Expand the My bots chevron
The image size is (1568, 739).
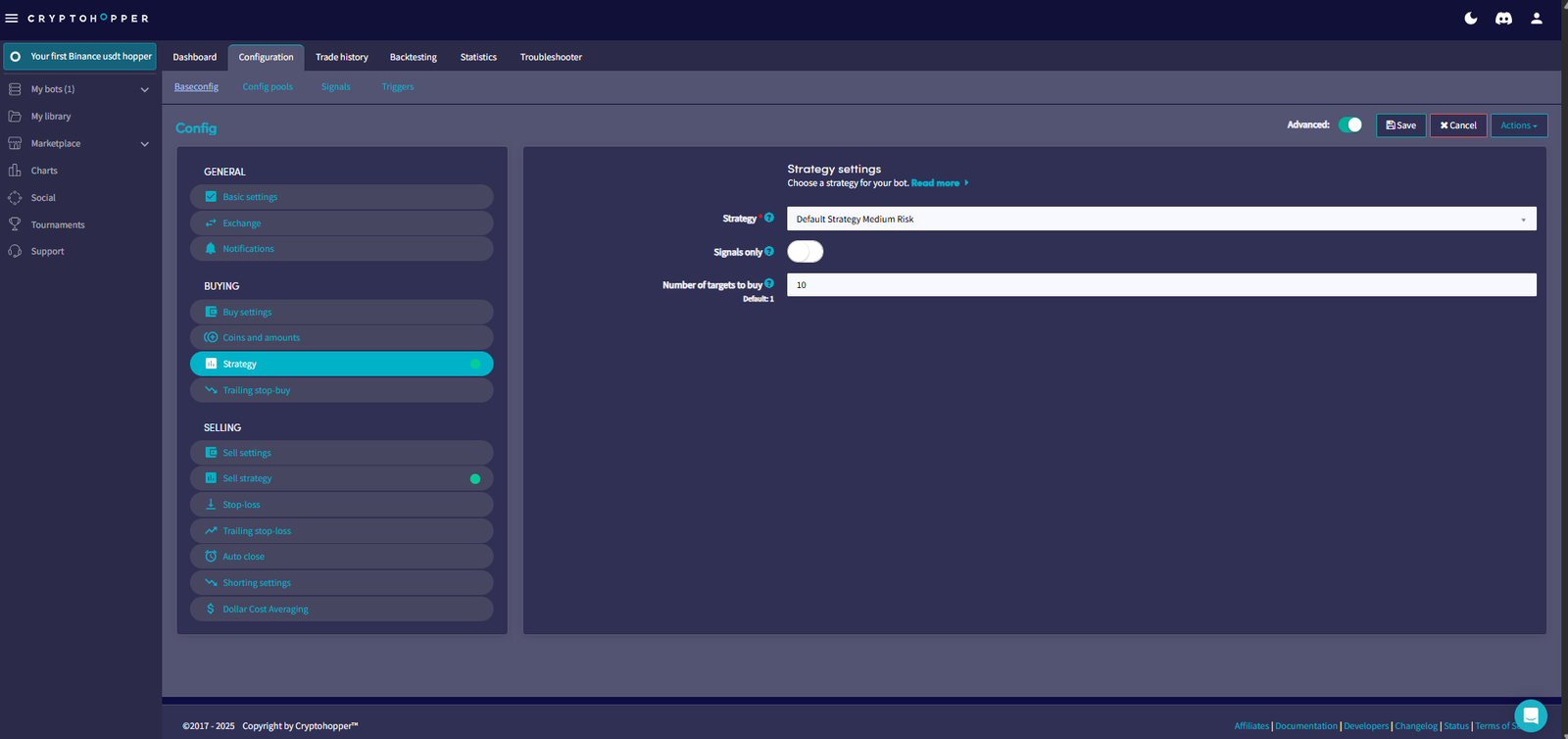(145, 89)
